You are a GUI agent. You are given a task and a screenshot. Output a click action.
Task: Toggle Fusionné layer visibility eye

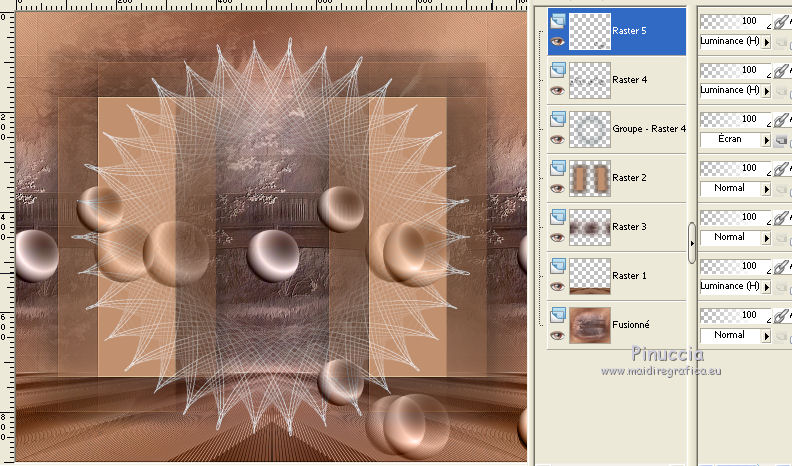click(558, 335)
